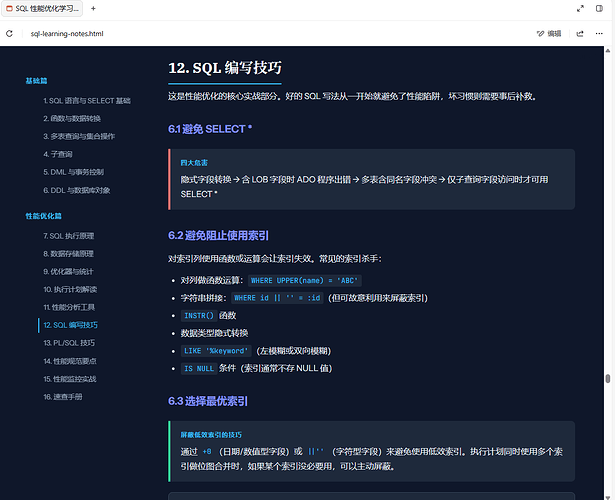Open 16. 速查手册 in sidebar
Viewport: 615px width, 500px height.
click(x=63, y=397)
